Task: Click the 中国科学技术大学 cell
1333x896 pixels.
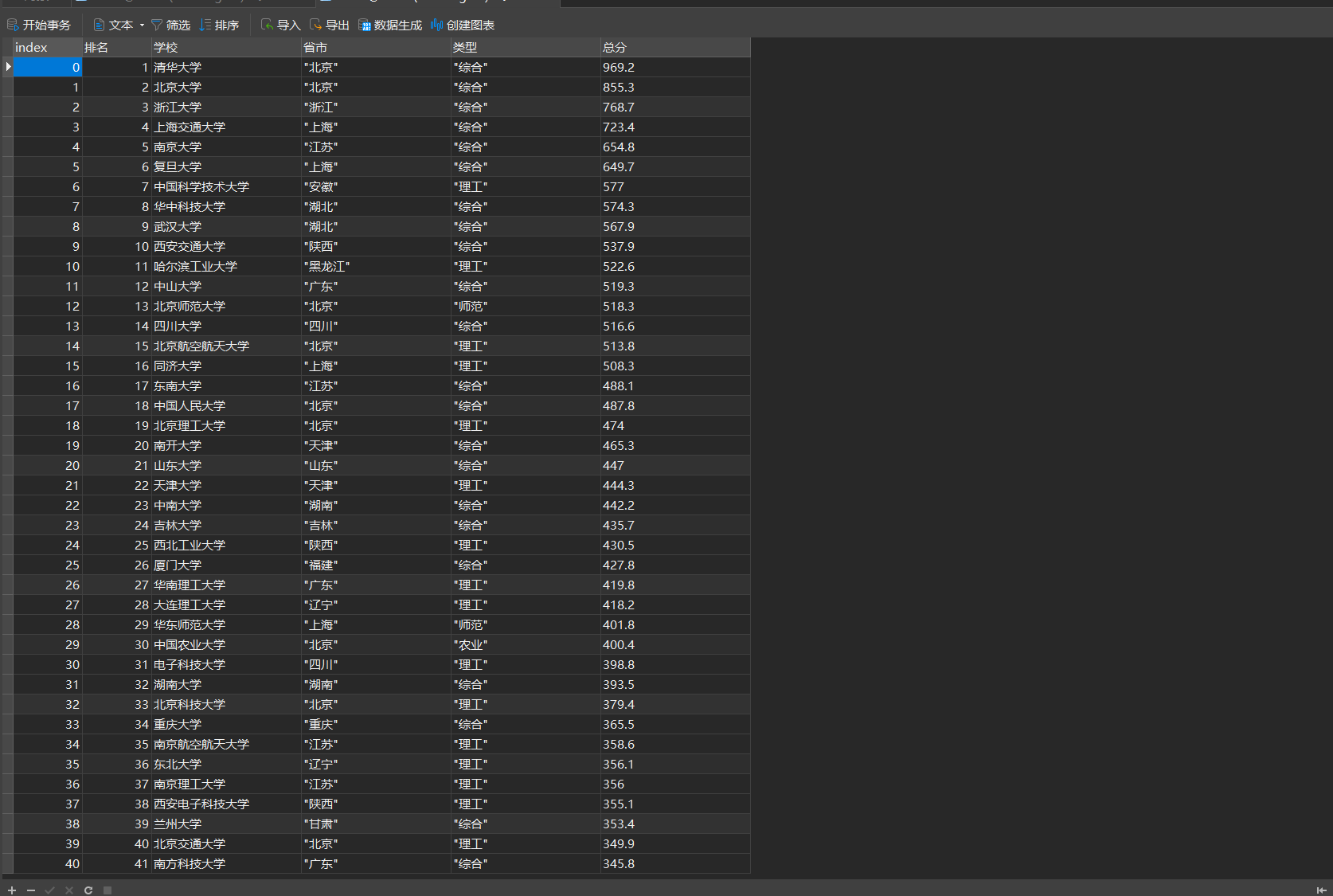Action: pyautogui.click(x=226, y=186)
